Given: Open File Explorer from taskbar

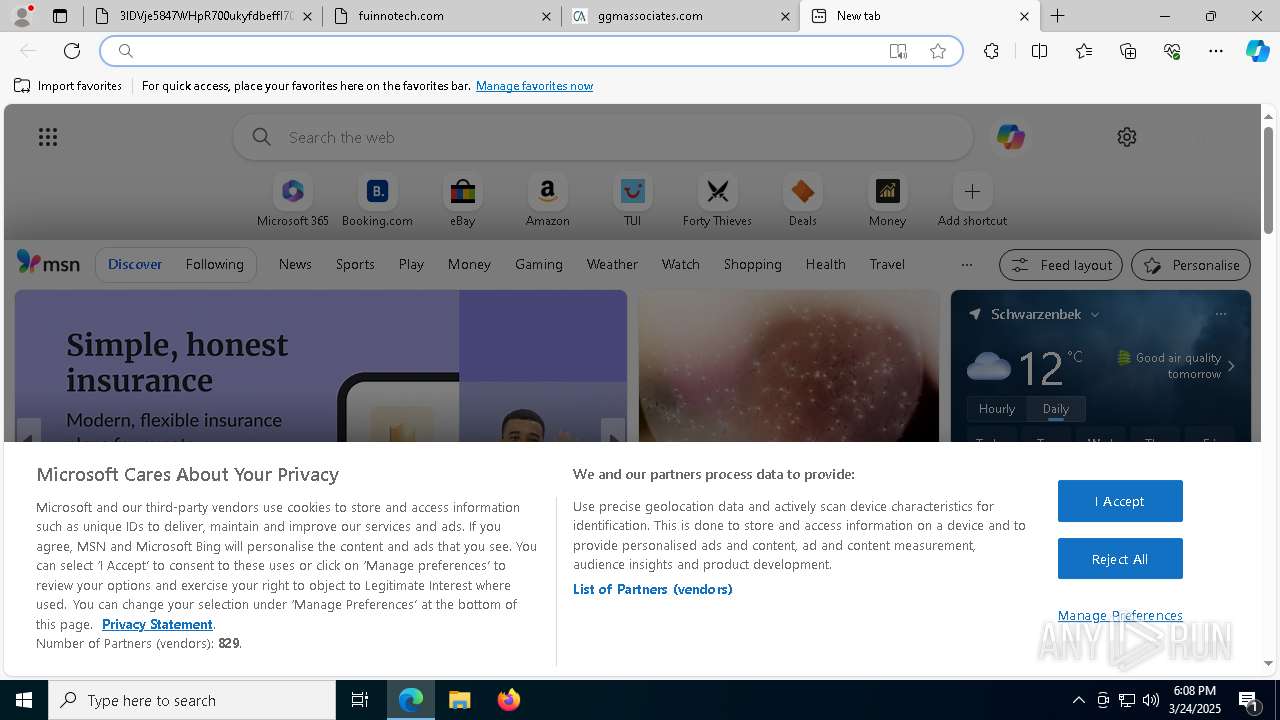Looking at the screenshot, I should point(459,700).
